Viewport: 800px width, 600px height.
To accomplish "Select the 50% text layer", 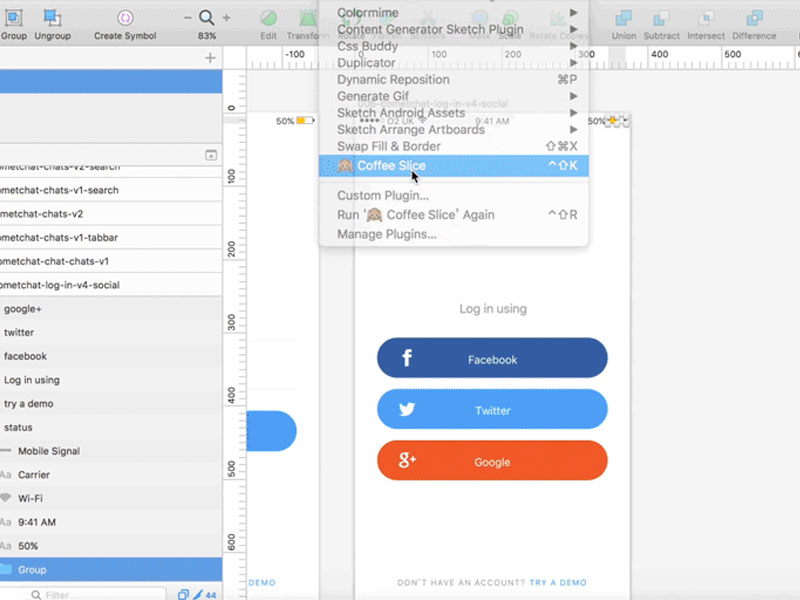I will 111,546.
